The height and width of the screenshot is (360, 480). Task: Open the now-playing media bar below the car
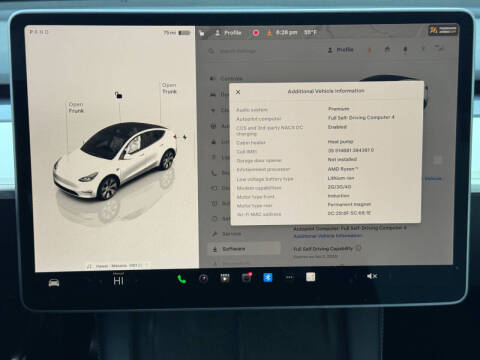tap(117, 266)
